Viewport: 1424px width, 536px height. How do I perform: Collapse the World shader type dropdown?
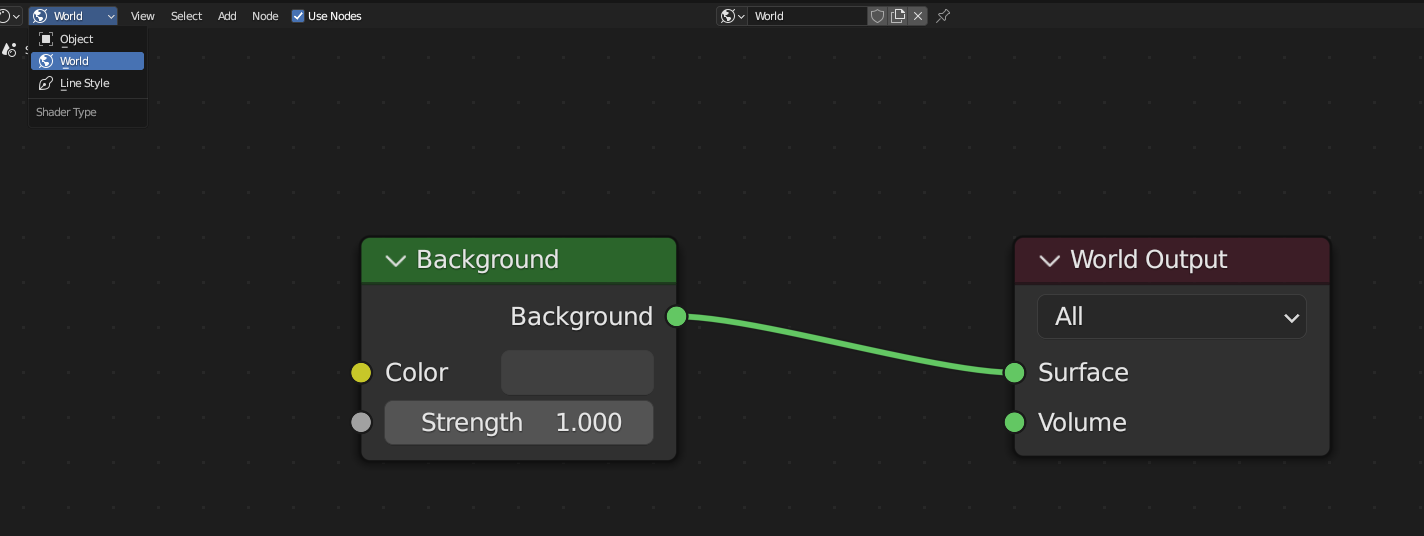point(73,16)
